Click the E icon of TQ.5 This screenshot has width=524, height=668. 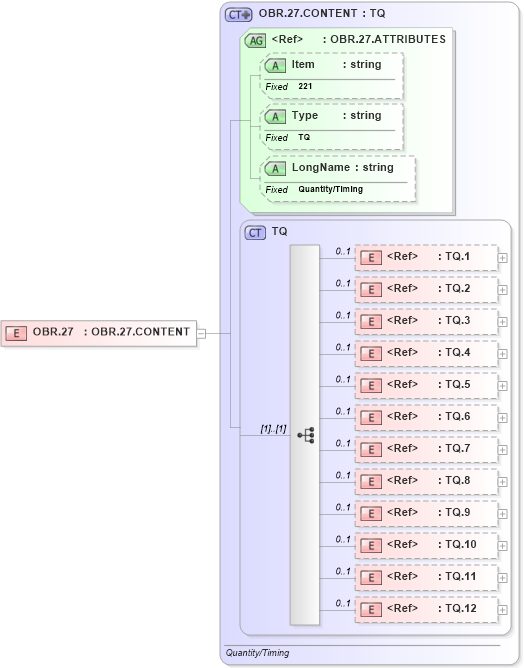pyautogui.click(x=371, y=386)
